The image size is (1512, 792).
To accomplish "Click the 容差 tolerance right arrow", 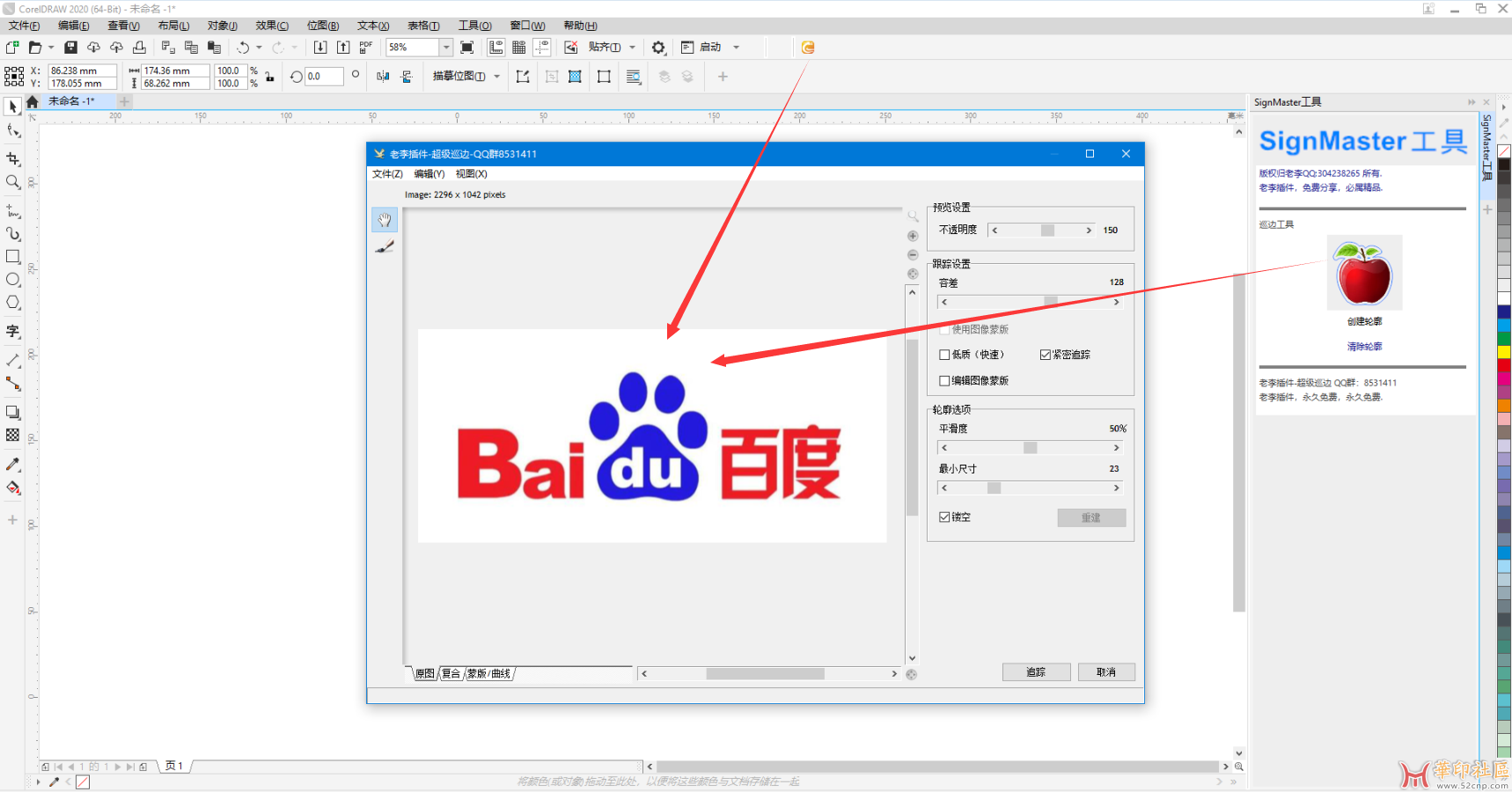I will click(1117, 303).
